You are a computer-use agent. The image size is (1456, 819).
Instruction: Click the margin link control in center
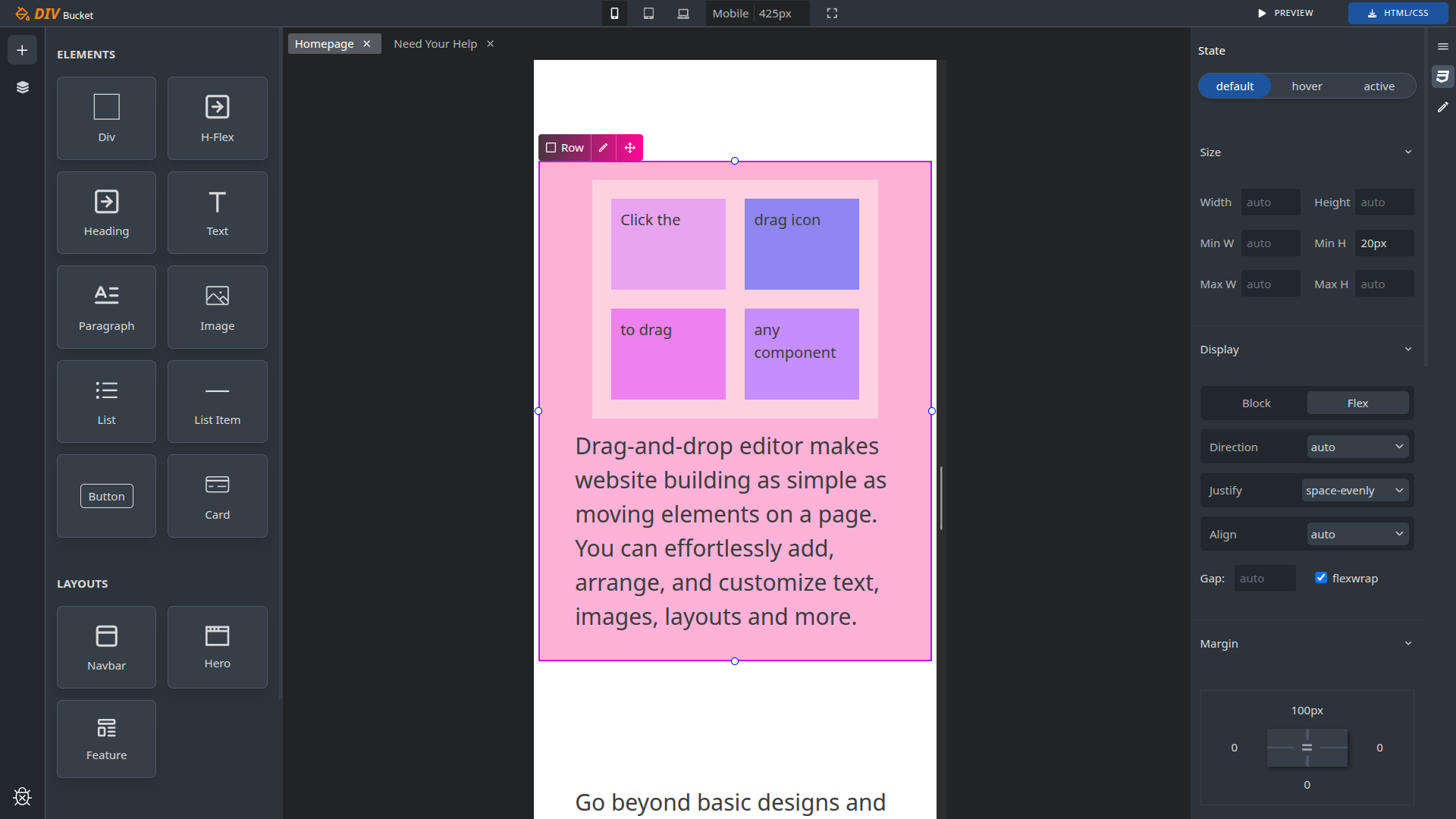[1307, 748]
